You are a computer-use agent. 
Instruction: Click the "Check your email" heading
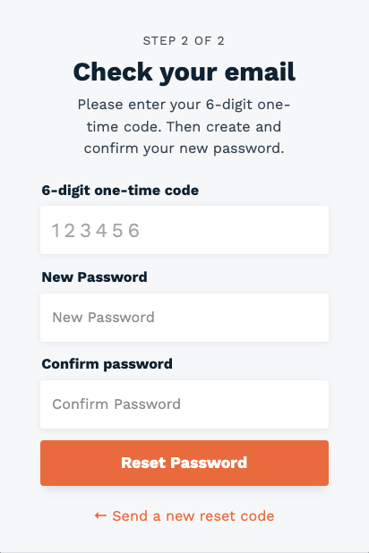[184, 72]
